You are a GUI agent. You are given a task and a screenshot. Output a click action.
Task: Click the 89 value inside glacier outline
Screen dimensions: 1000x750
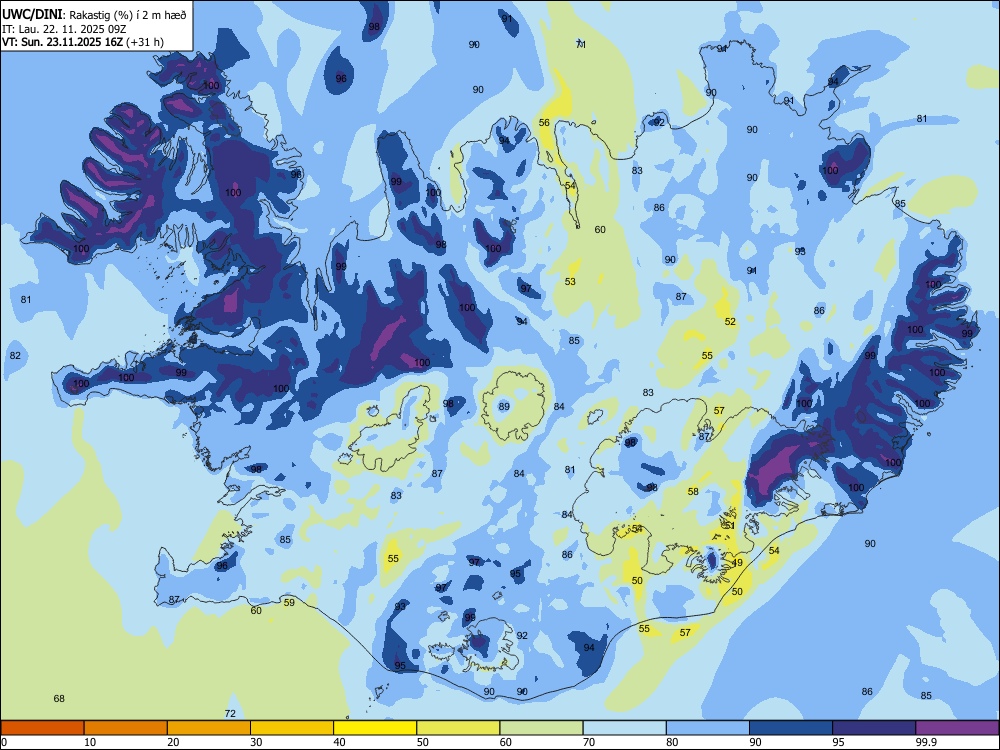point(504,406)
